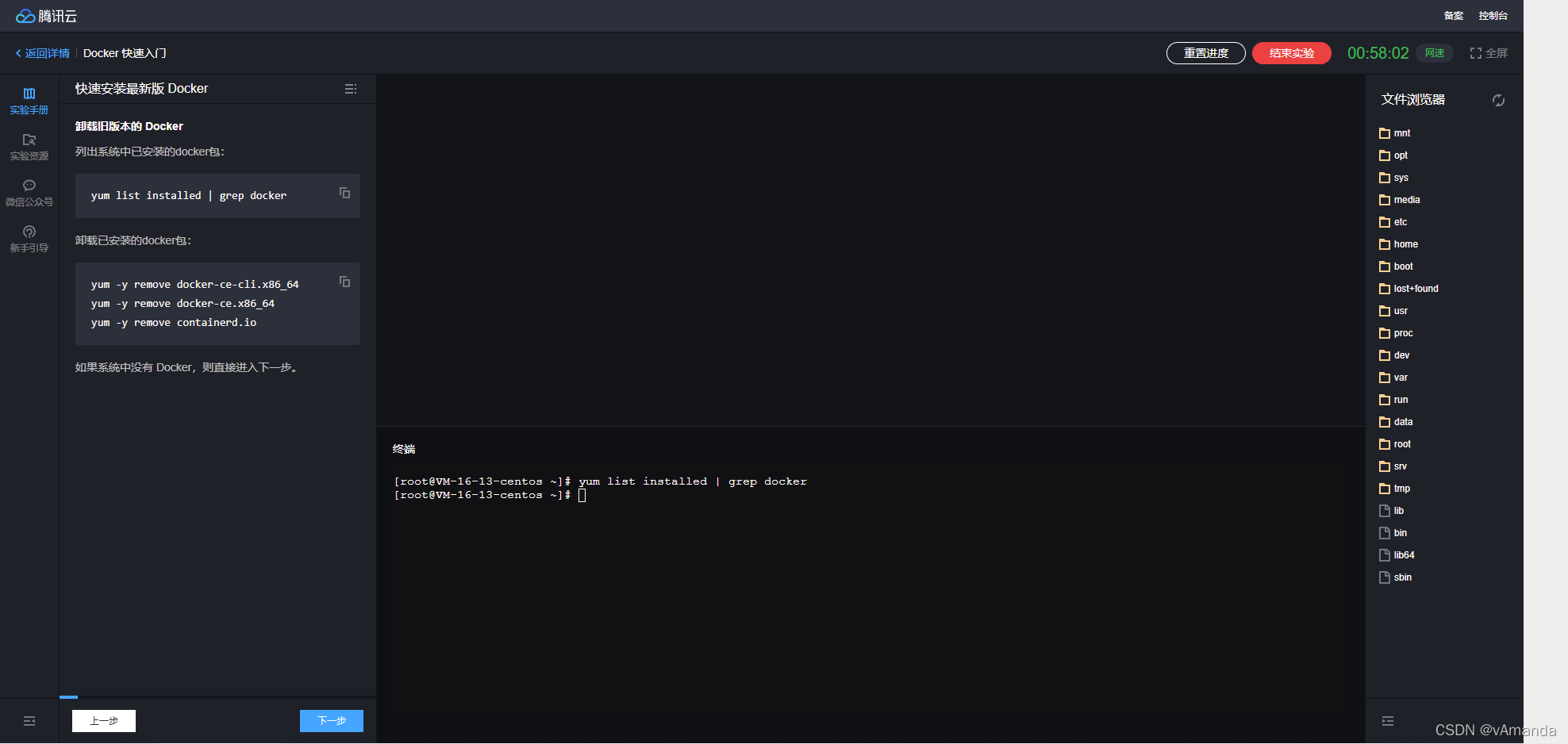Open the boot folder
The width and height of the screenshot is (1568, 744).
point(1397,267)
